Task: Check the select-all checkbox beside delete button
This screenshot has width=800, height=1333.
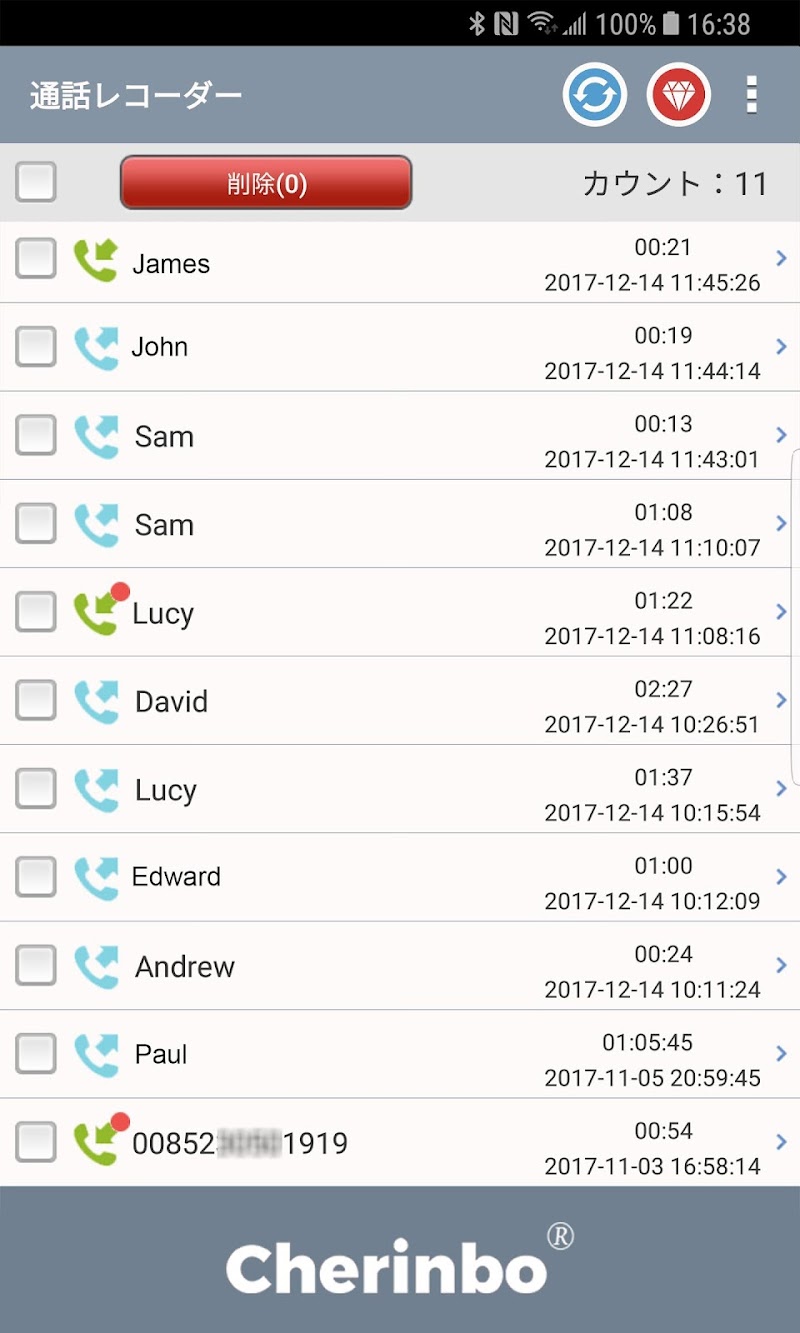Action: tap(36, 182)
